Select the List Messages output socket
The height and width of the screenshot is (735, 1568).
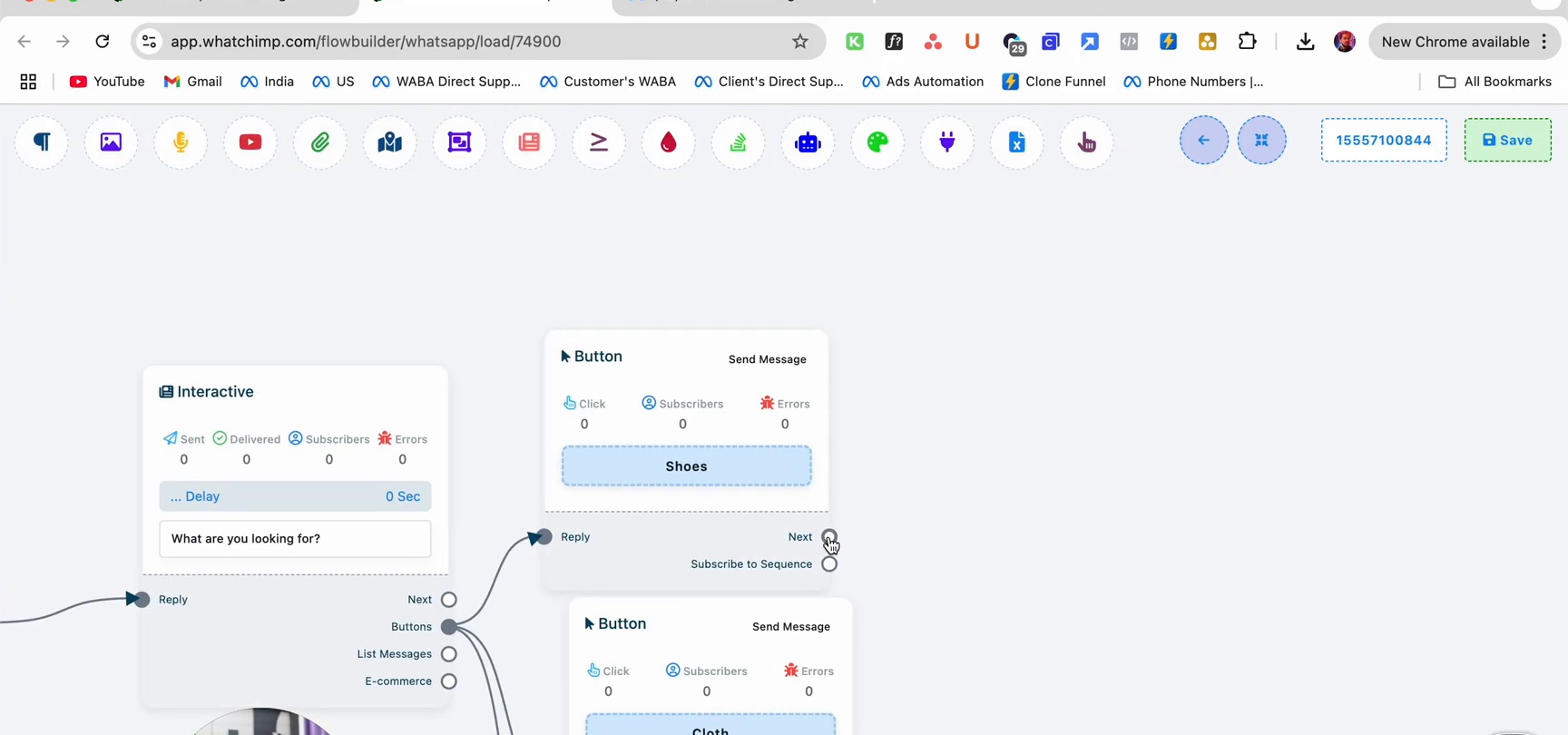click(x=449, y=654)
